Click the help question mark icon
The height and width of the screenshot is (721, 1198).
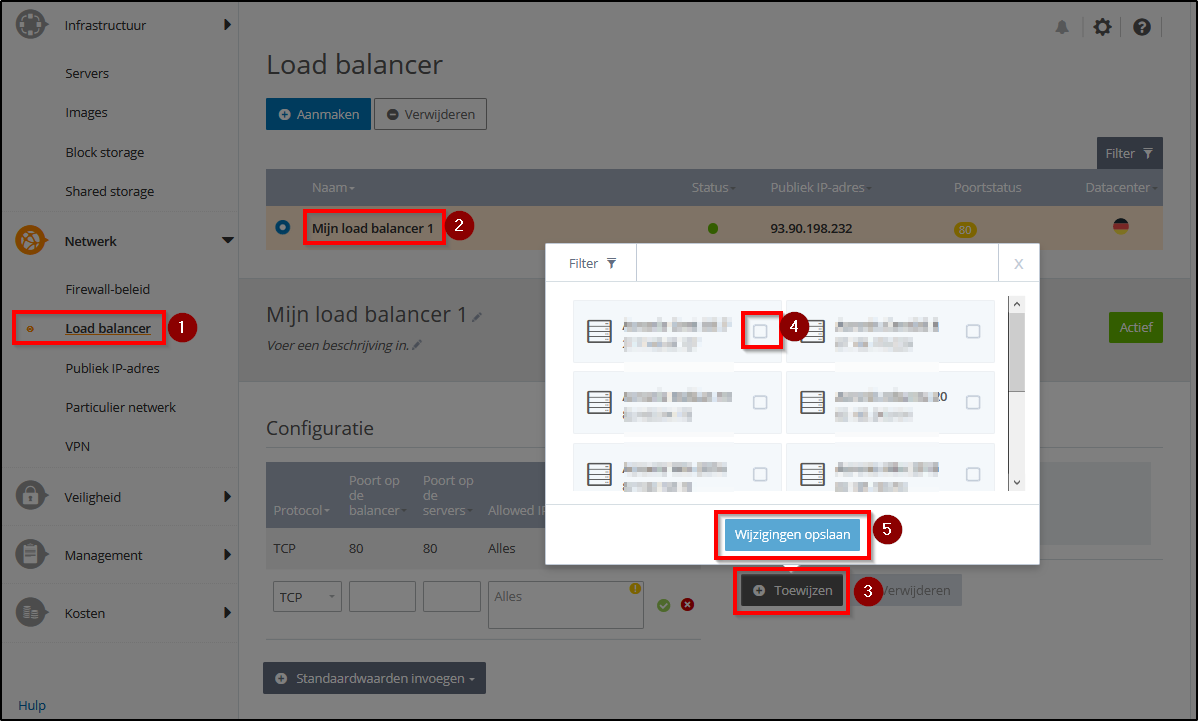click(1142, 27)
